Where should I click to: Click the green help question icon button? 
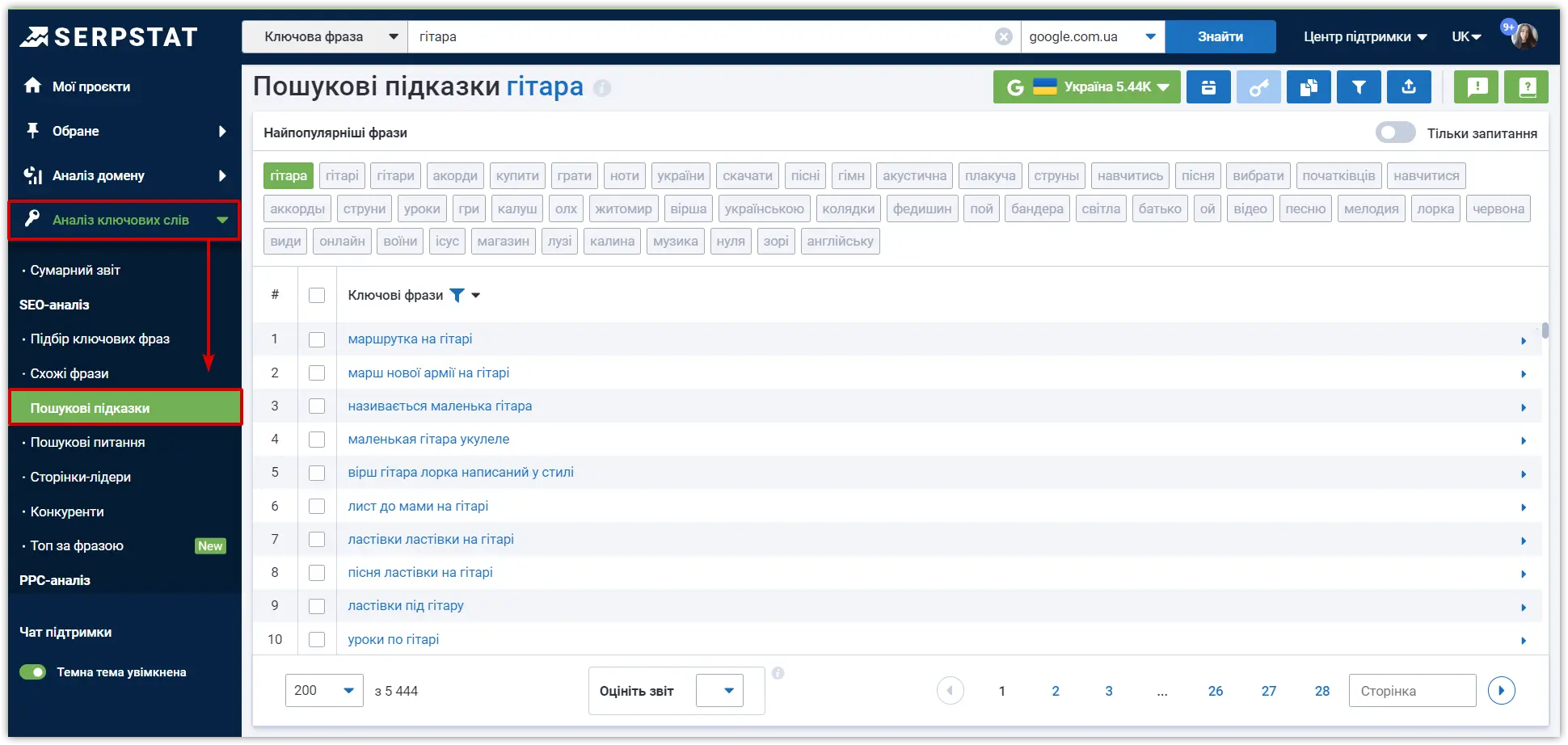pyautogui.click(x=1526, y=86)
